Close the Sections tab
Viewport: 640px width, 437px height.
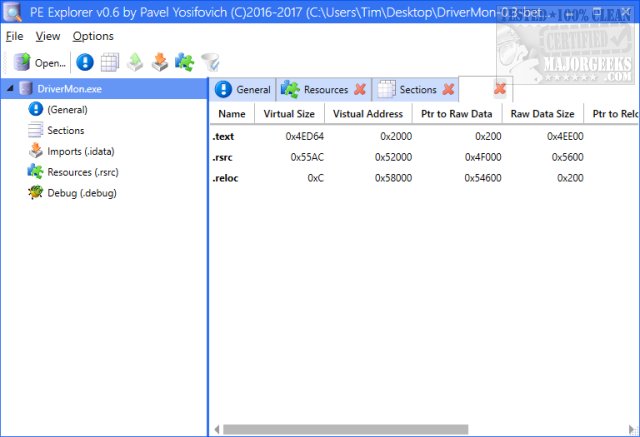[449, 89]
